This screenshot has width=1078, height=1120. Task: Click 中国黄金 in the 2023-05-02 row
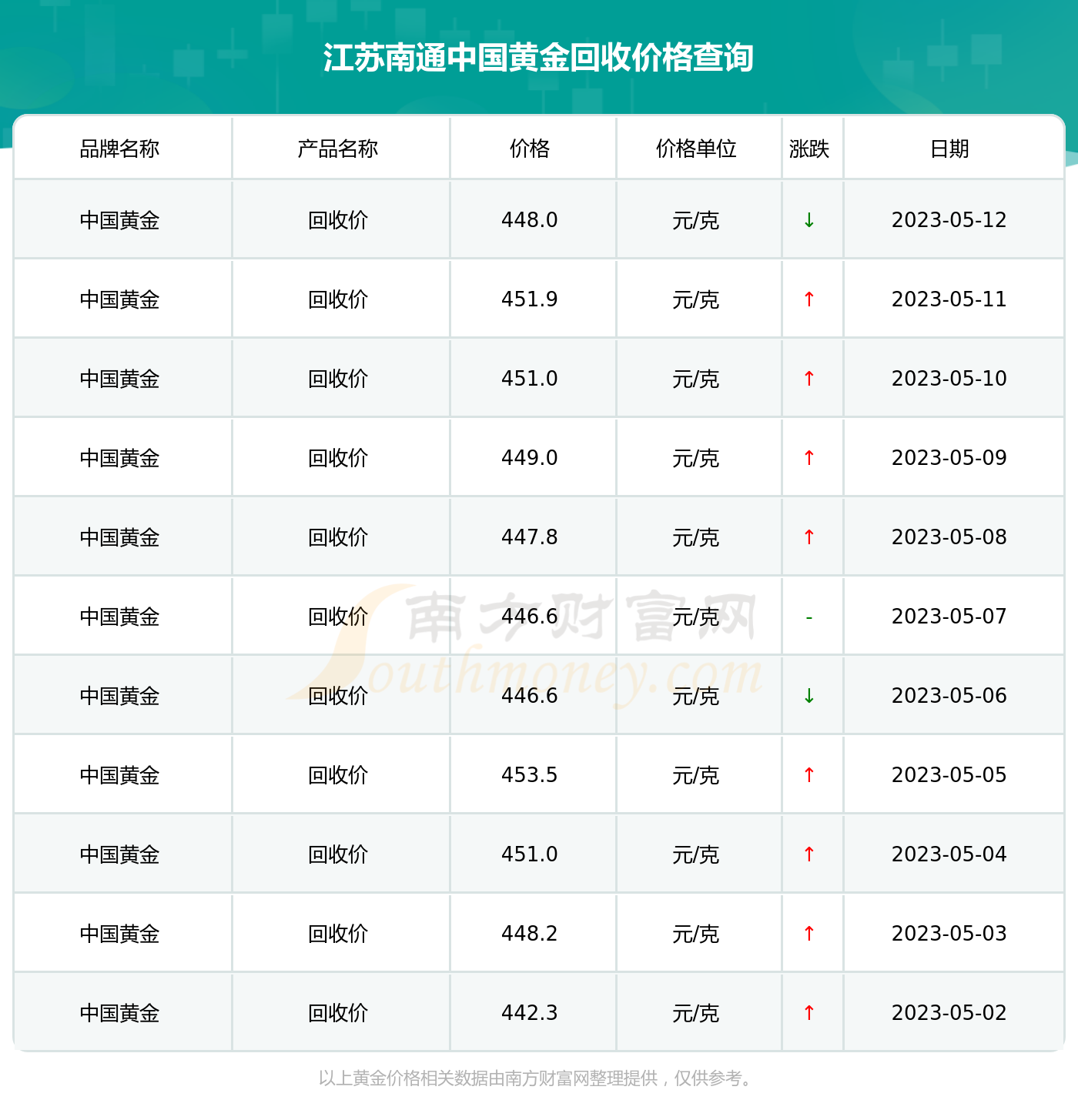[119, 1013]
